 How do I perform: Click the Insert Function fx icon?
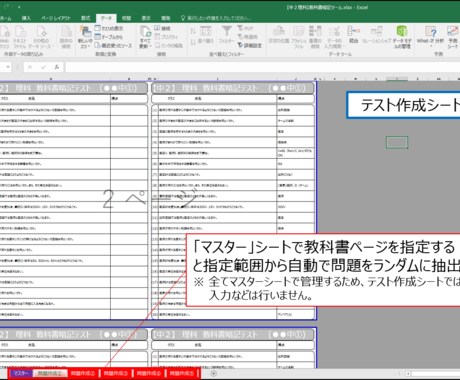click(57, 67)
